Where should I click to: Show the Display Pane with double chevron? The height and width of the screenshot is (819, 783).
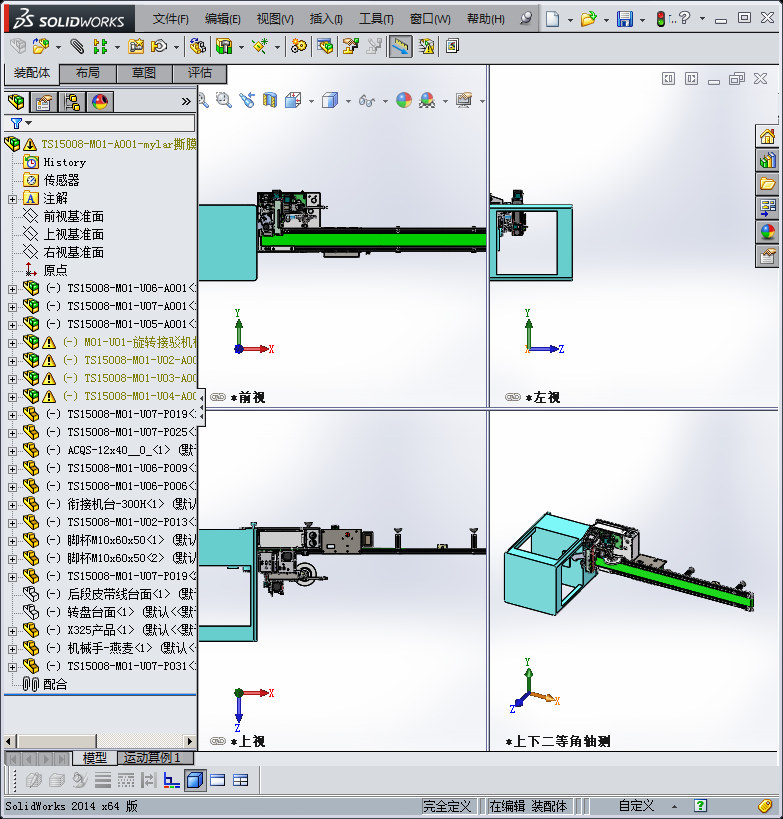[x=186, y=101]
